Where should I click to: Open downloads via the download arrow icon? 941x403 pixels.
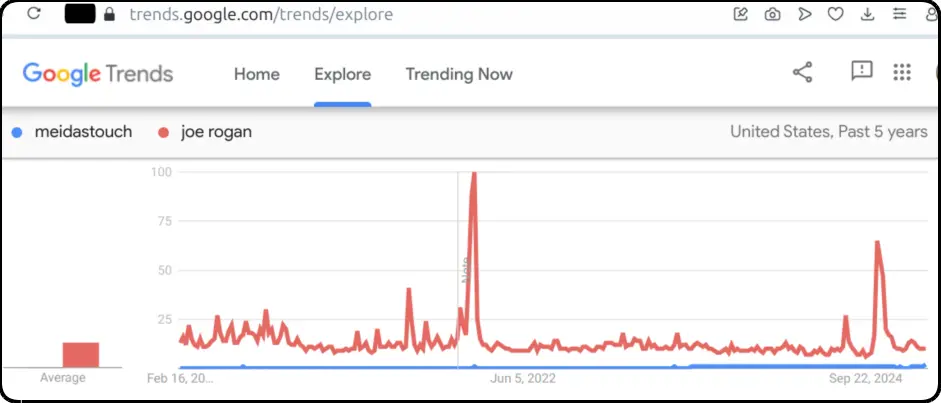(x=867, y=14)
